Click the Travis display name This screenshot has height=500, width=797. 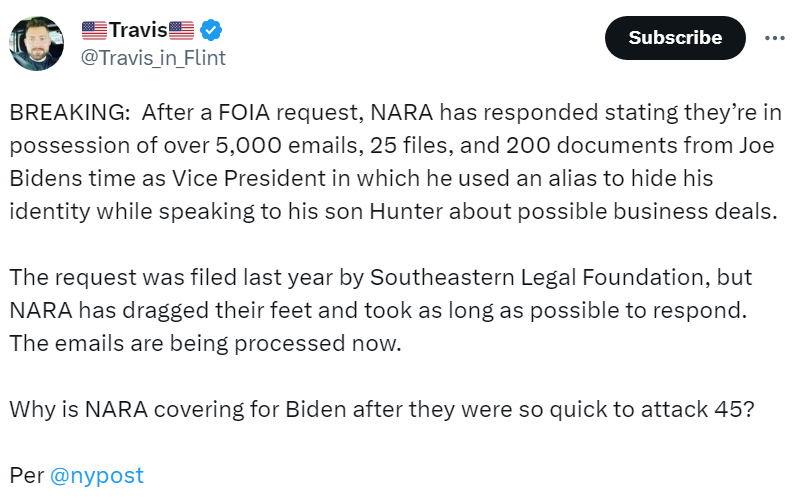point(137,30)
